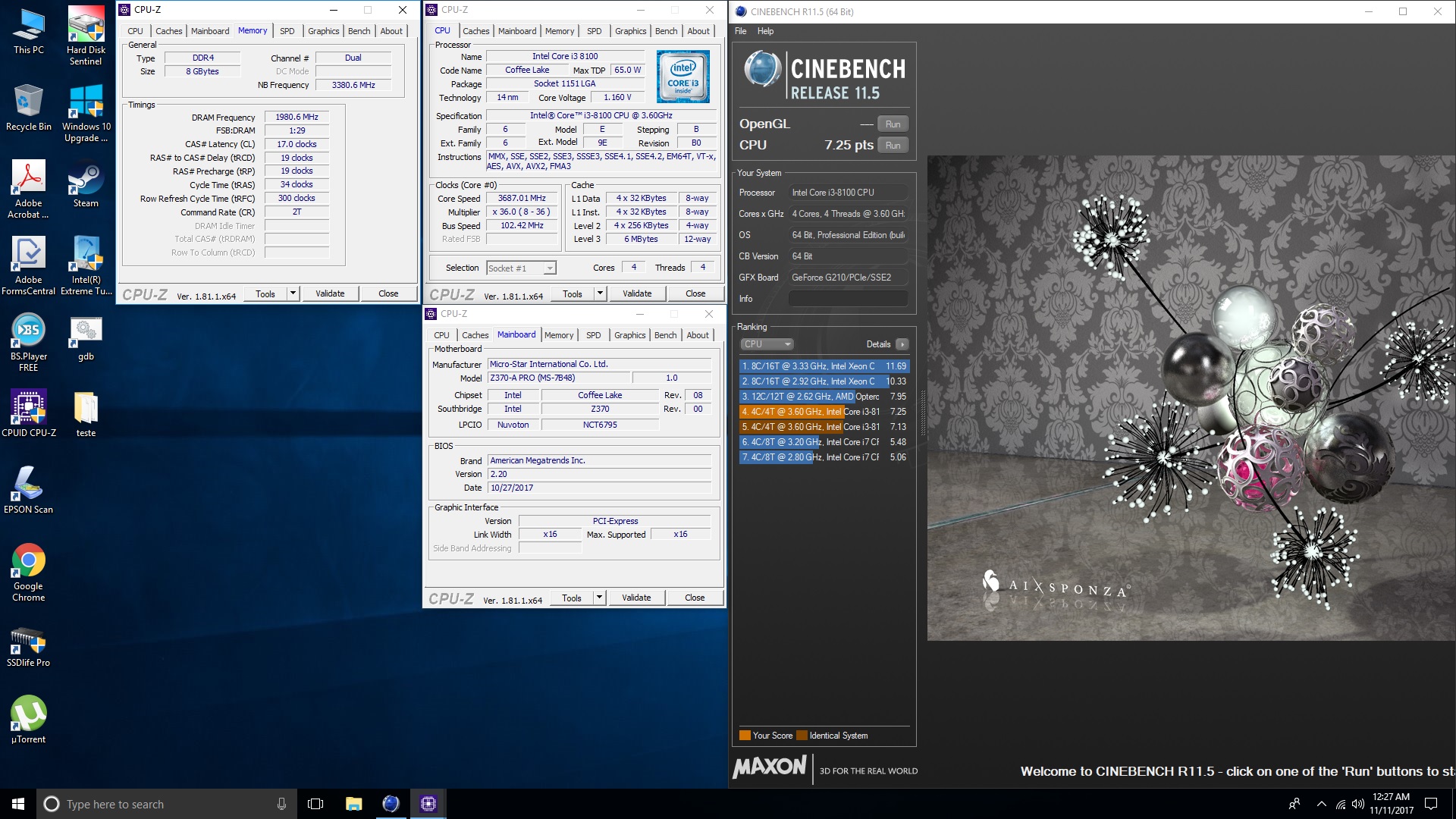Click Tools button in Mainboard CPU-Z window

pyautogui.click(x=572, y=598)
